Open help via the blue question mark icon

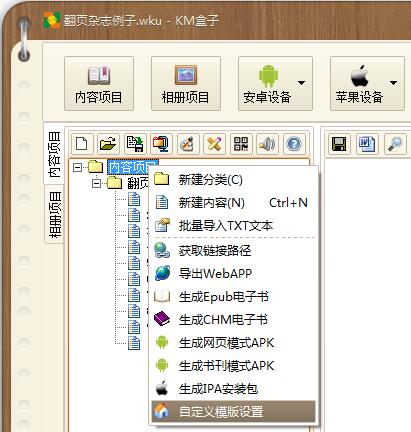(x=294, y=144)
